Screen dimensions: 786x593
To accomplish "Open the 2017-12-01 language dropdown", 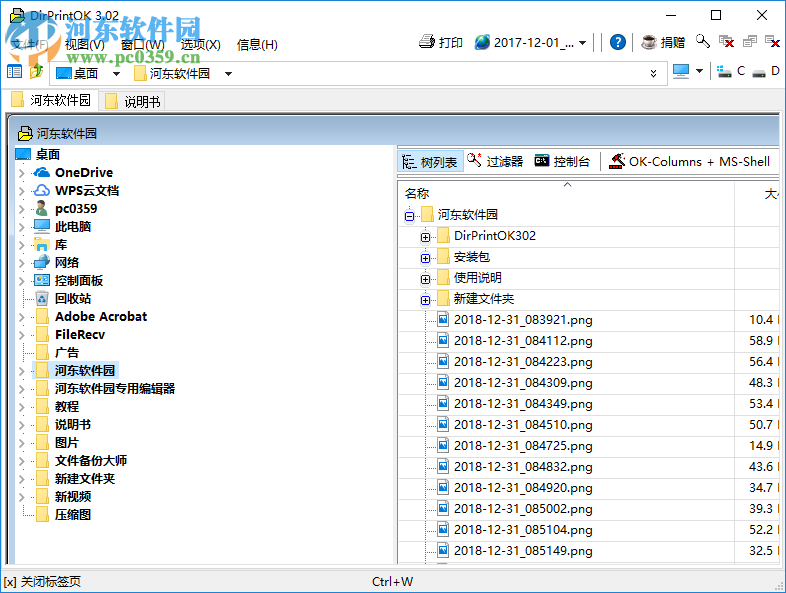I will [582, 43].
